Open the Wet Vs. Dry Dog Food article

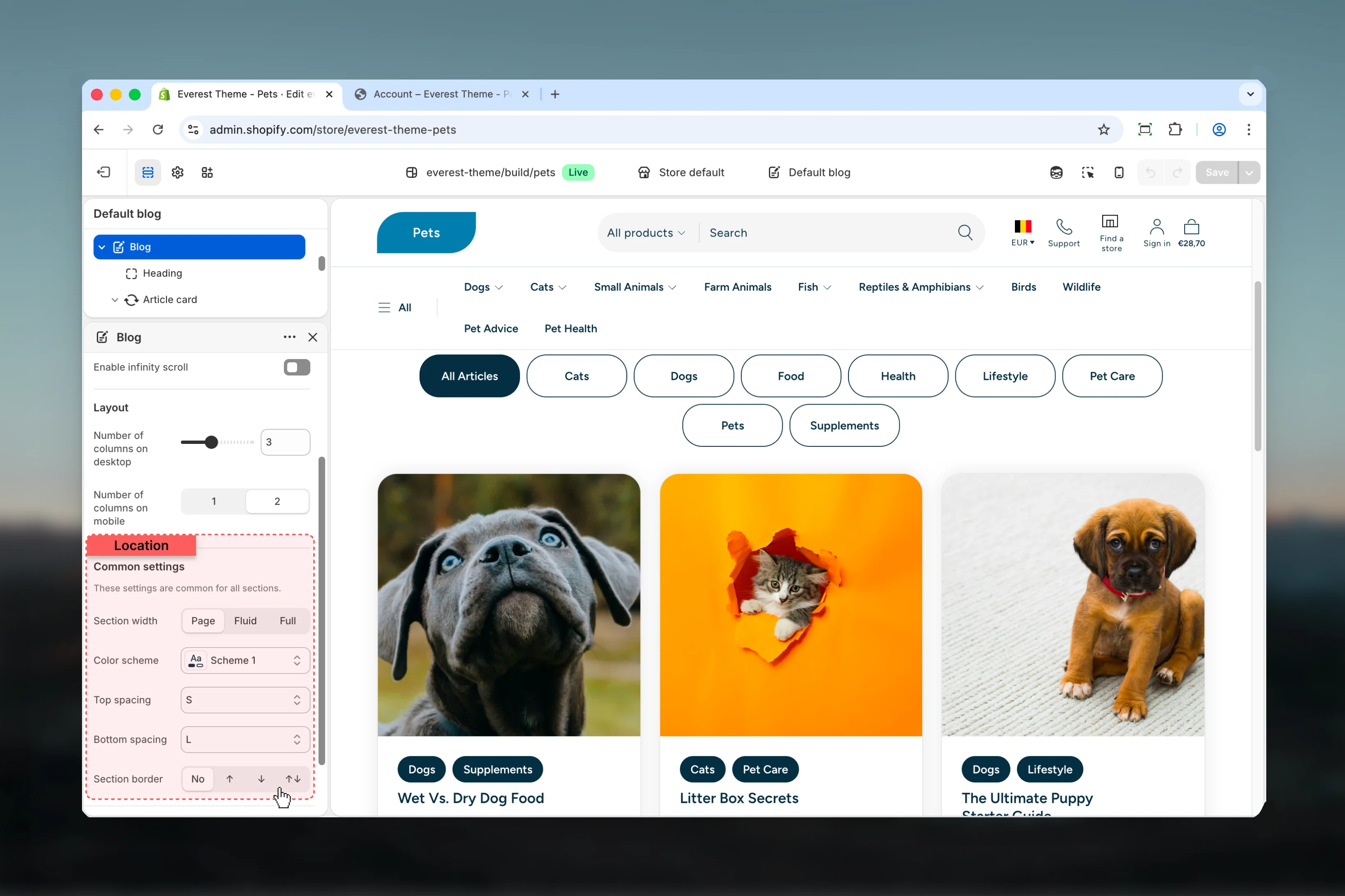pos(470,799)
